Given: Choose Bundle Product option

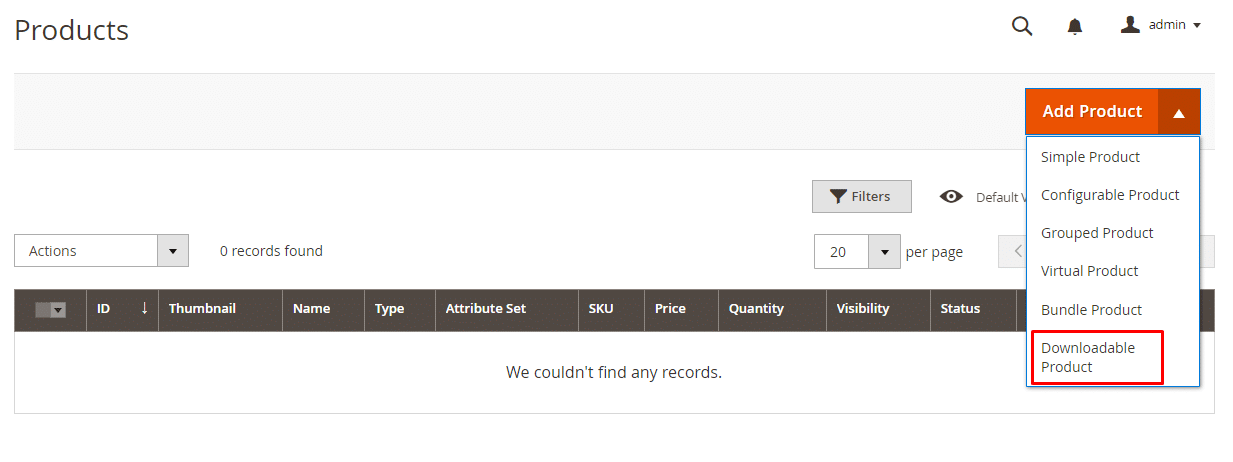Looking at the screenshot, I should click(x=1091, y=310).
